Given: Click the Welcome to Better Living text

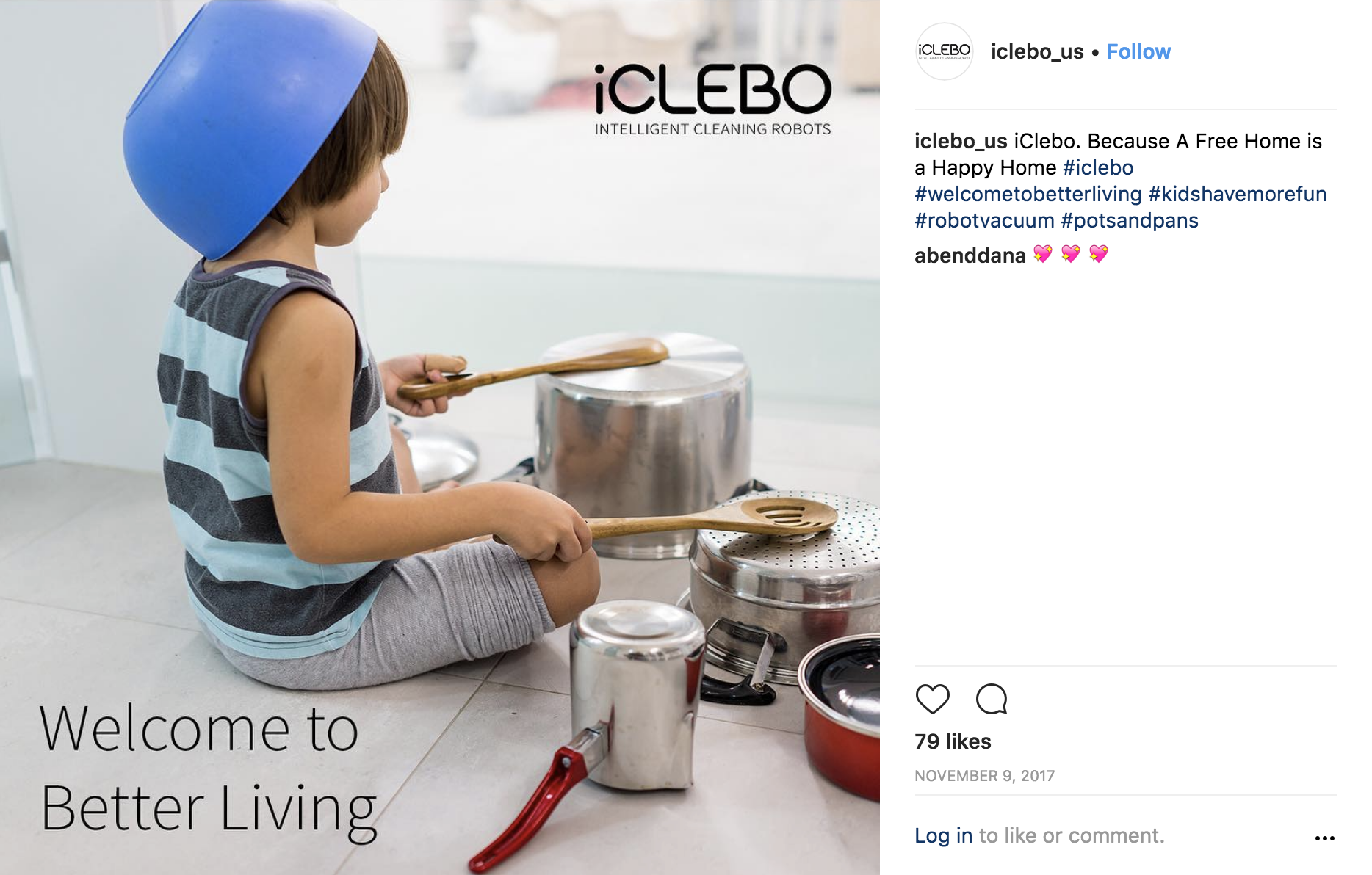Looking at the screenshot, I should coord(209,769).
